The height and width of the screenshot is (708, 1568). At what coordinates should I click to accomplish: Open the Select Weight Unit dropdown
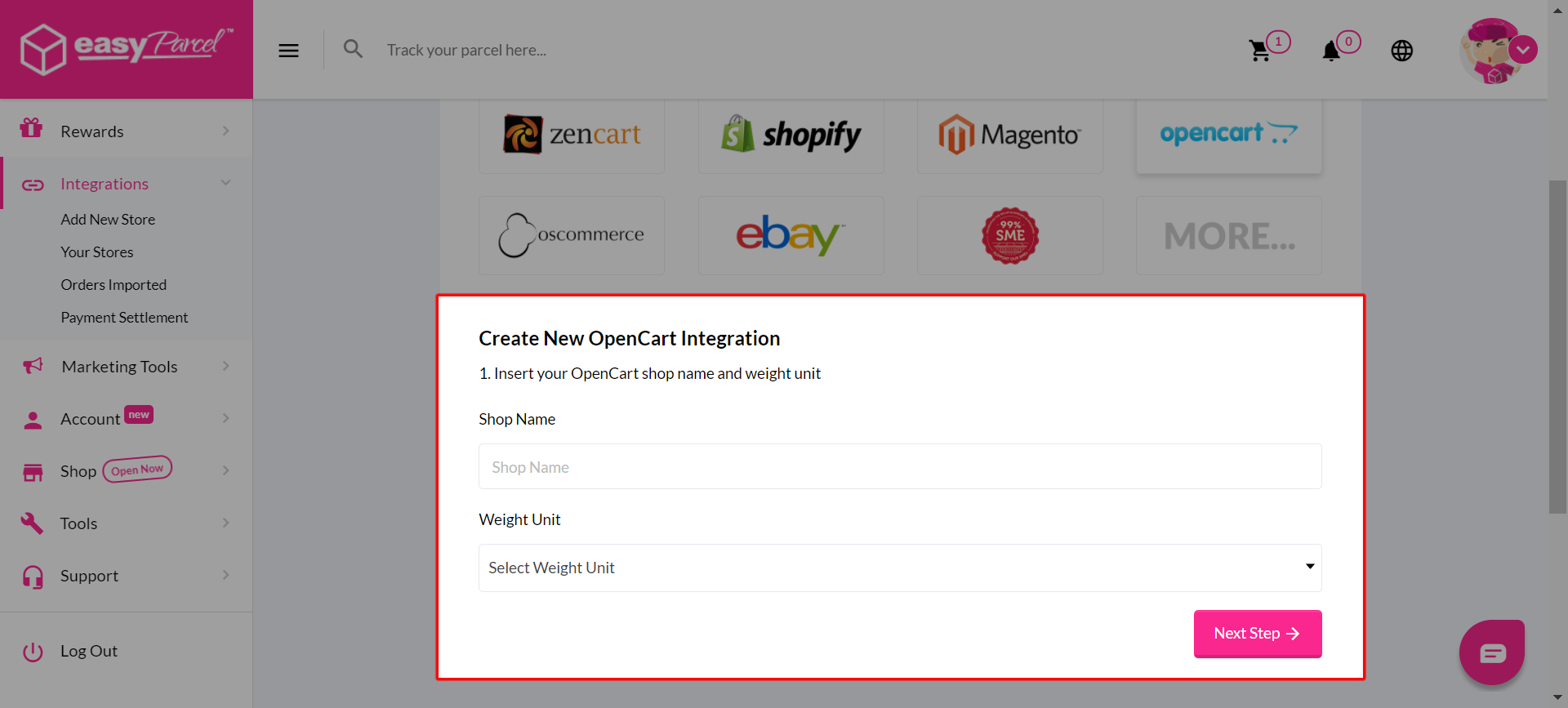click(x=900, y=568)
